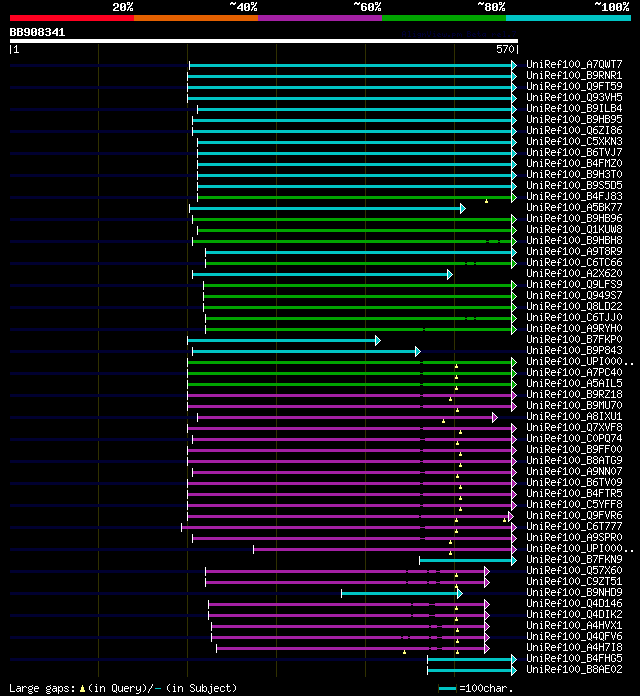Click the red 20% legend color segment

[72, 18]
